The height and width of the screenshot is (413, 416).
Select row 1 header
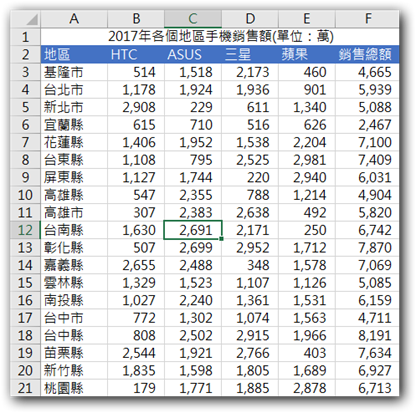25,37
